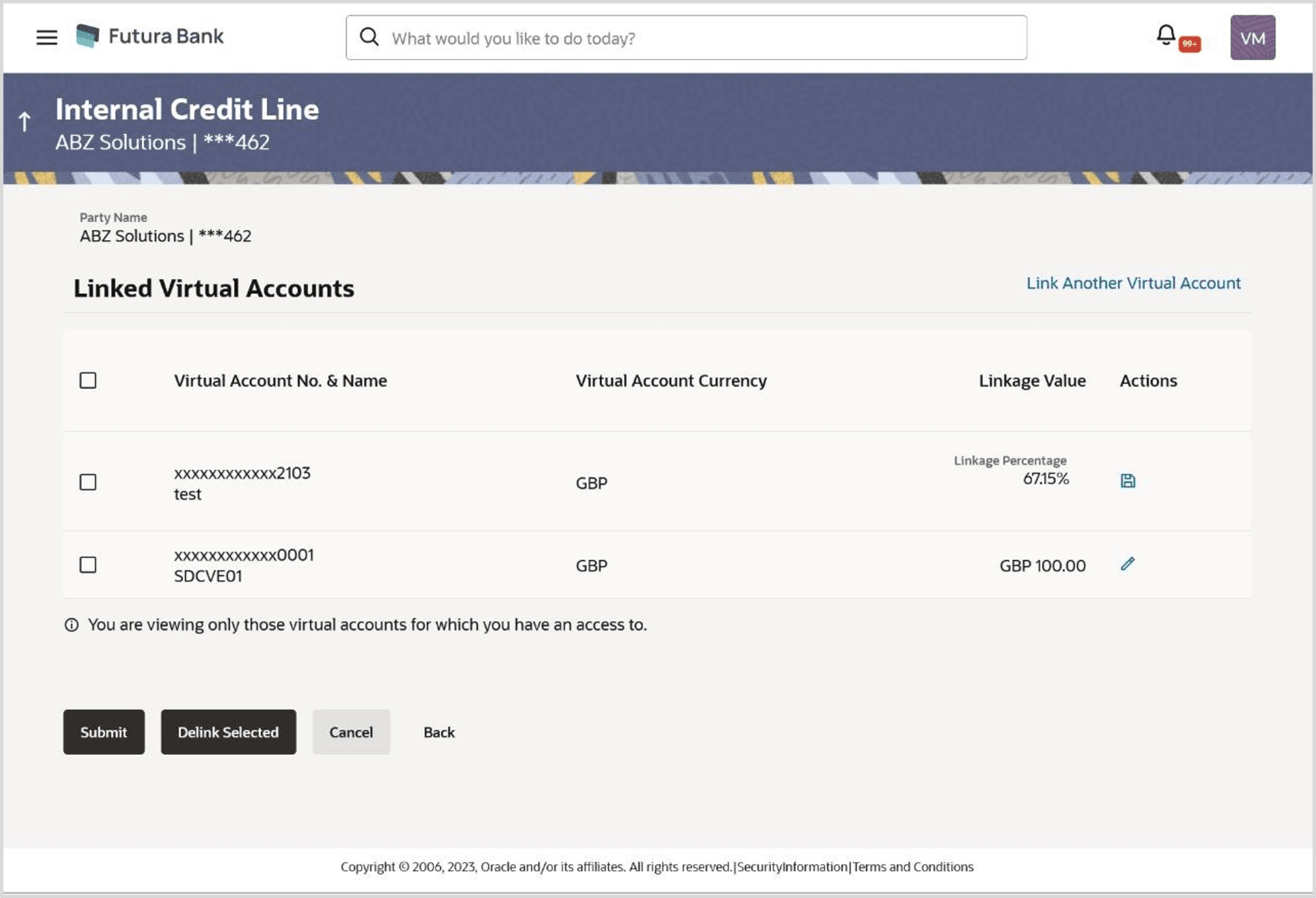Click the Back option
The height and width of the screenshot is (898, 1316).
[438, 732]
